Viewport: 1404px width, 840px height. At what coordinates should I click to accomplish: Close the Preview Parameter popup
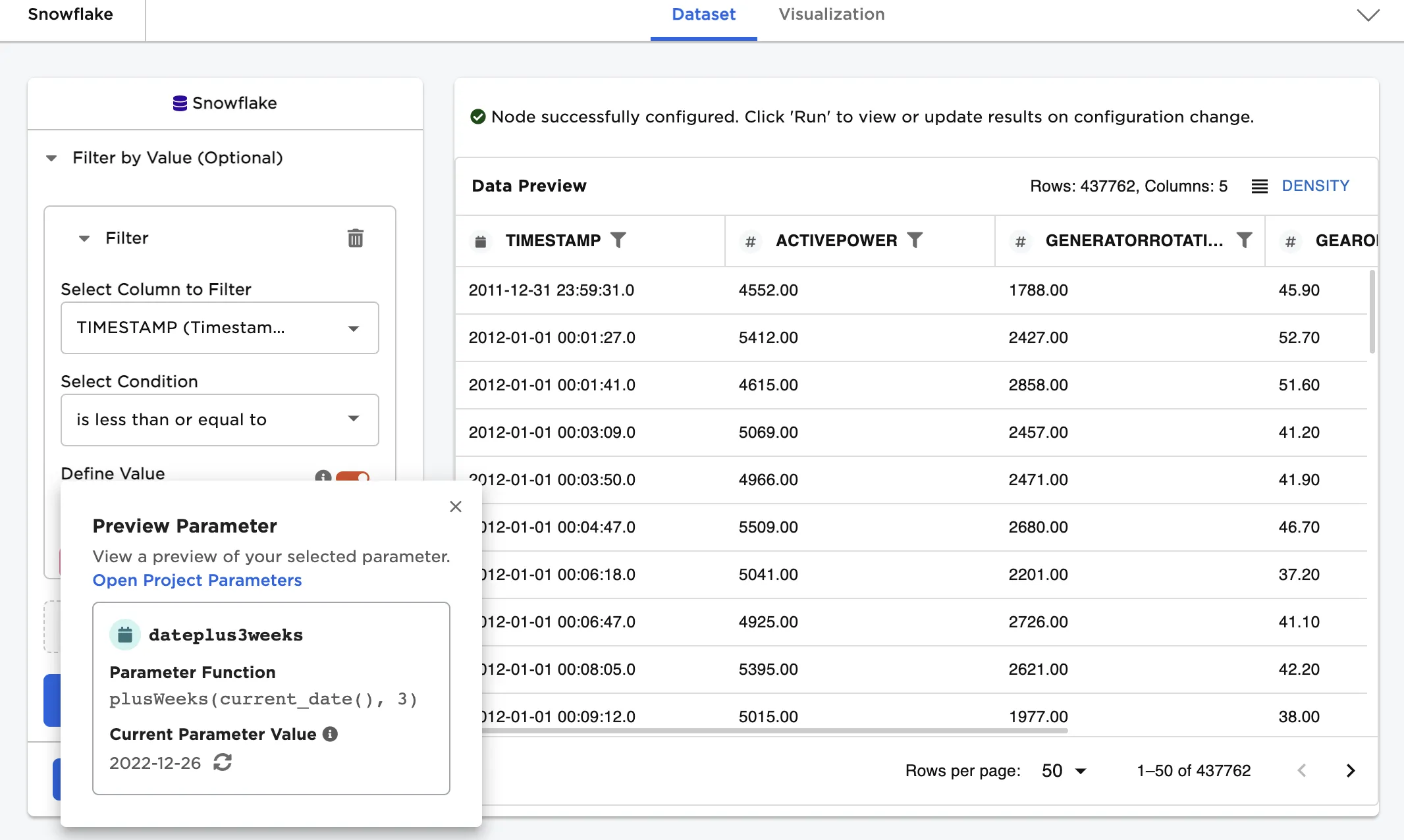[455, 506]
